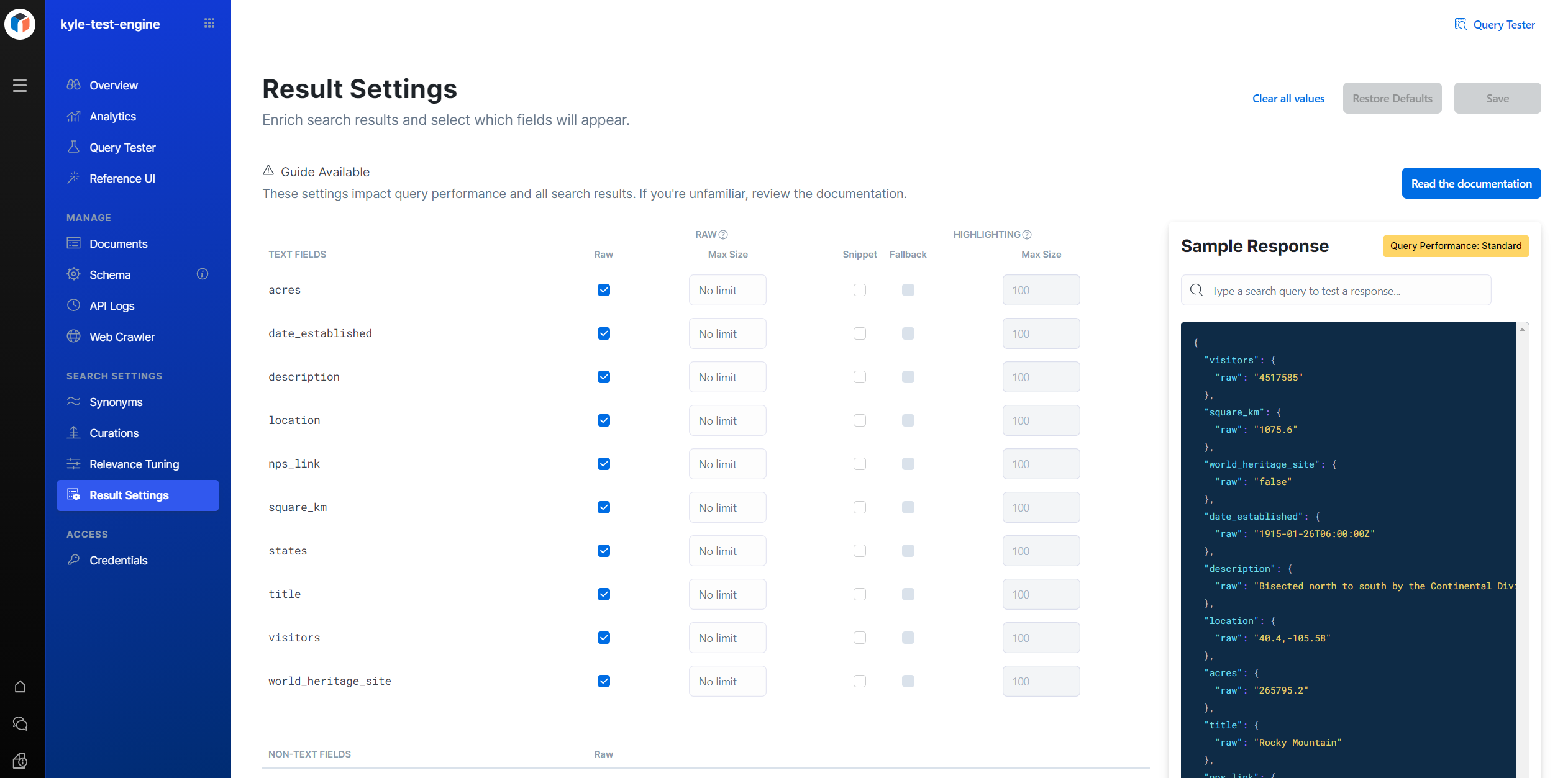
Task: Go to Web Crawler page
Action: coord(122,337)
